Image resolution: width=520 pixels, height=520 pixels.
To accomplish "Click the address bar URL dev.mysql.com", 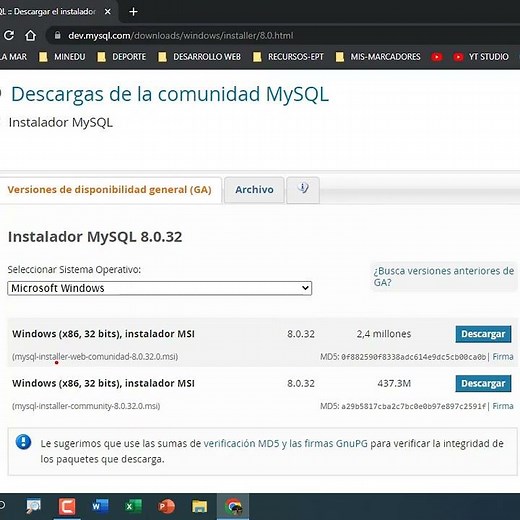I will [181, 36].
